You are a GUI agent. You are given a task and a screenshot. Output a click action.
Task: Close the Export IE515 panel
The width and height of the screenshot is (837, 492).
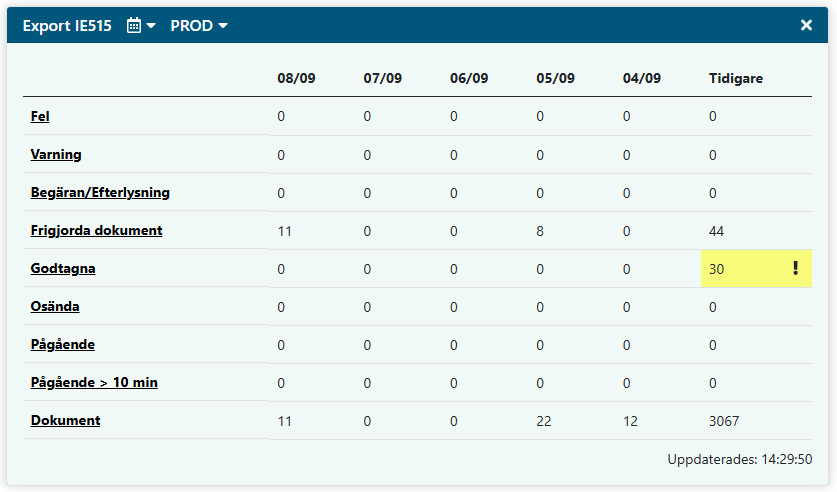pos(806,26)
